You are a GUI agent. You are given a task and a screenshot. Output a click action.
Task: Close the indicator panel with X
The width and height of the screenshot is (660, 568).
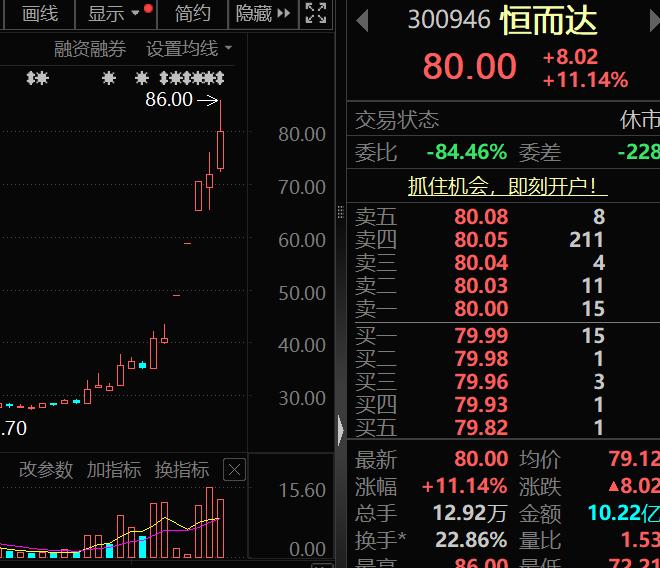pyautogui.click(x=234, y=469)
